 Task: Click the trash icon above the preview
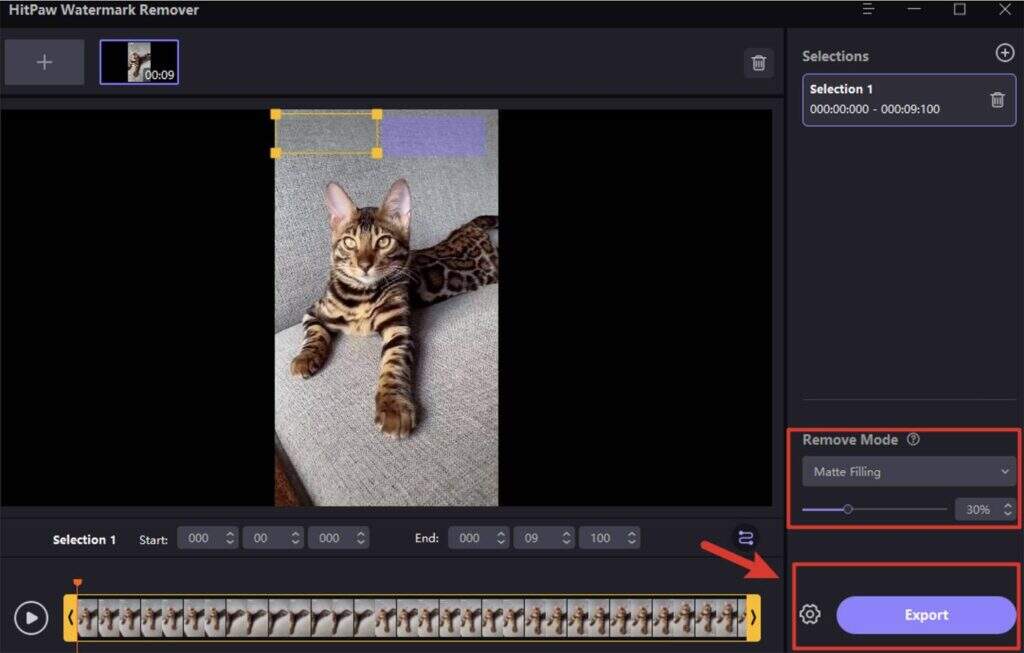pos(759,63)
